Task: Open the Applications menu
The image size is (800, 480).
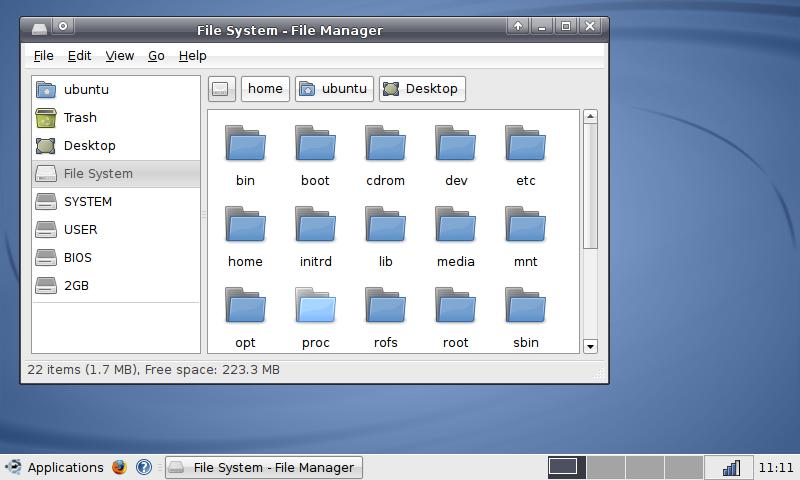Action: tap(54, 467)
